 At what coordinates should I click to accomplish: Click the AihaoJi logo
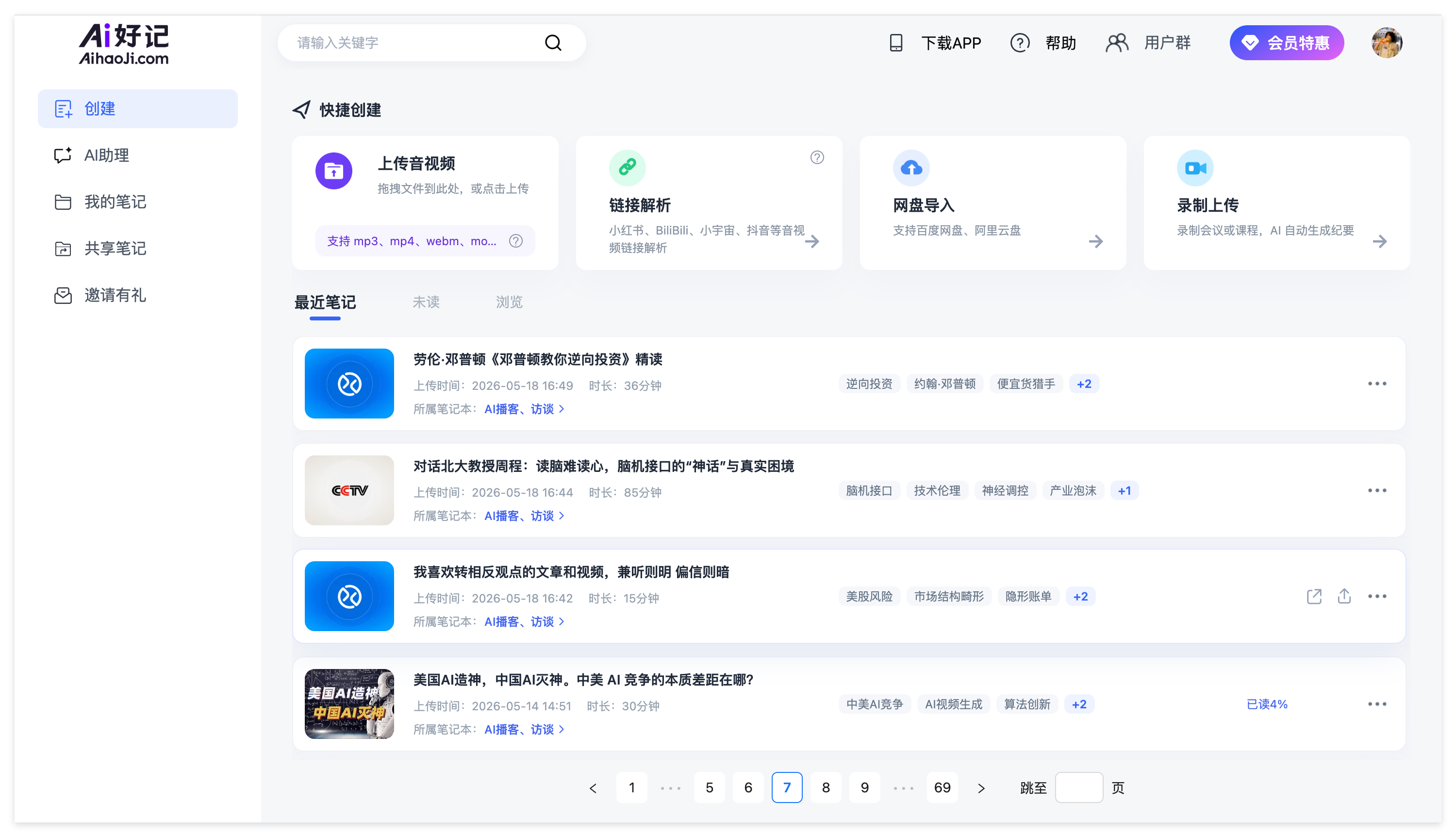pyautogui.click(x=124, y=44)
